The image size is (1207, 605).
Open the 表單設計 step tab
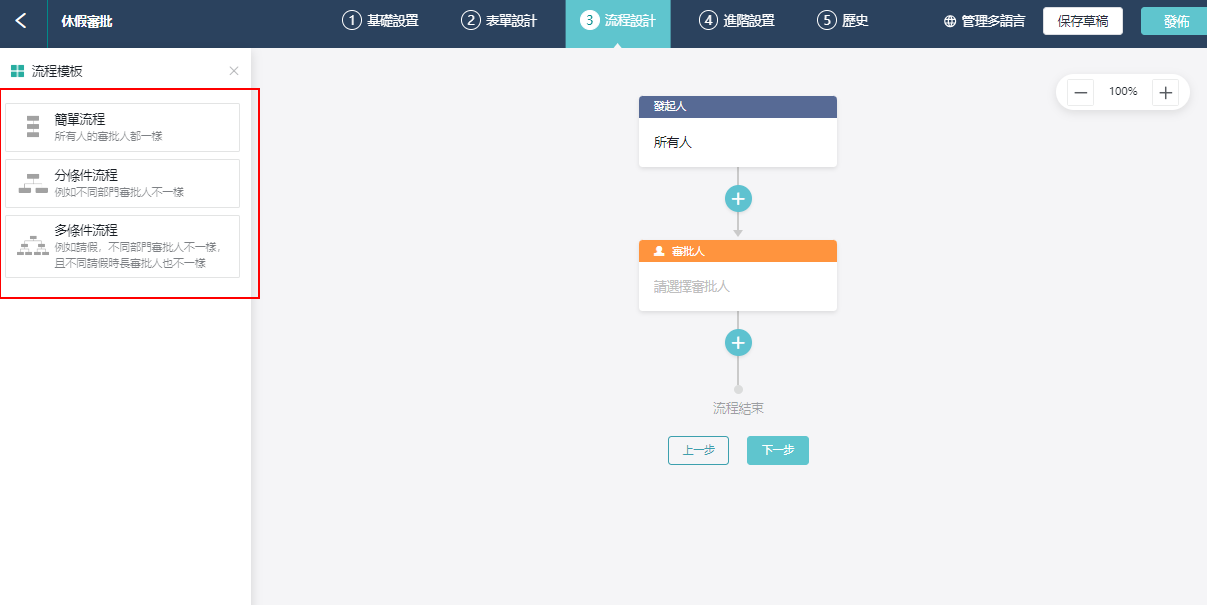pyautogui.click(x=499, y=21)
